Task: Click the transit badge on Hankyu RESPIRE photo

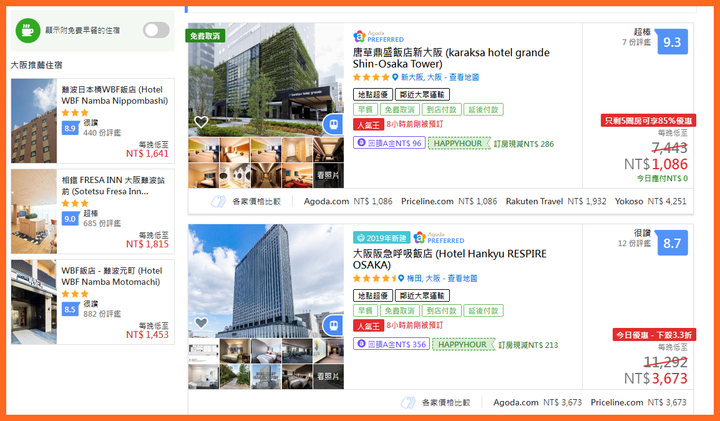Action: point(333,326)
